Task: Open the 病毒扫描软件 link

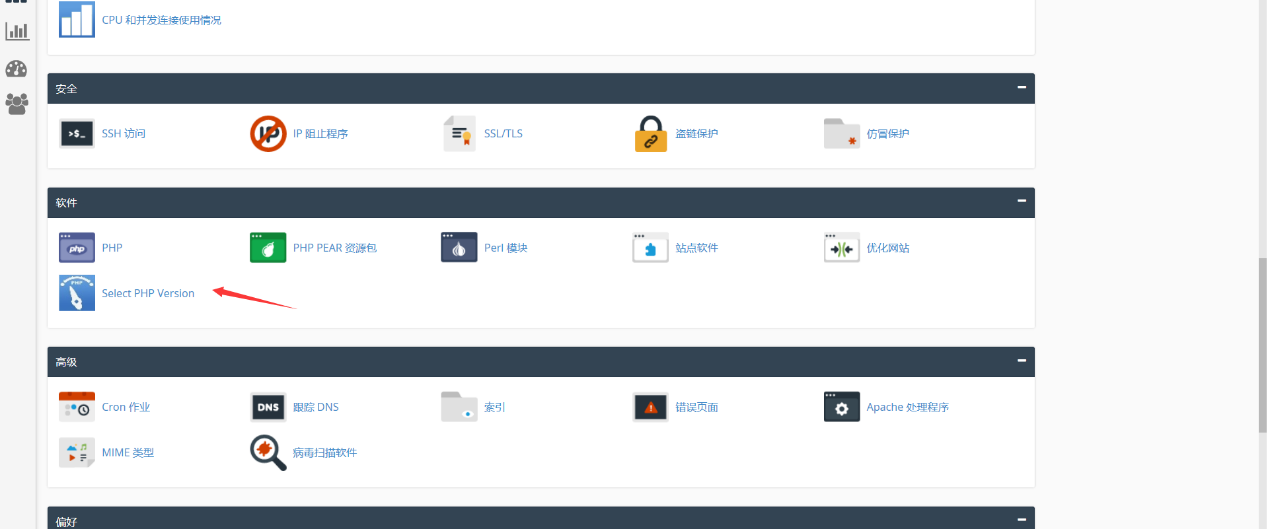Action: click(325, 454)
